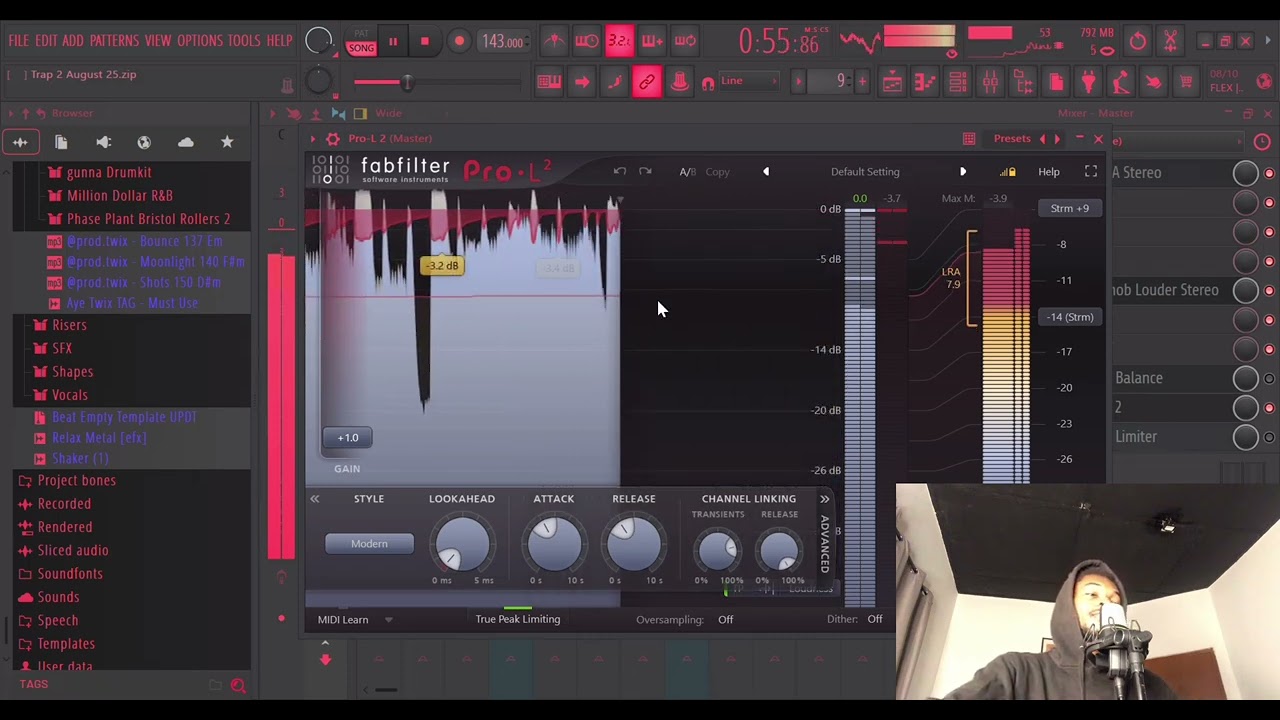Screen dimensions: 1280x720
Task: Change Oversampling Off setting
Action: (725, 620)
